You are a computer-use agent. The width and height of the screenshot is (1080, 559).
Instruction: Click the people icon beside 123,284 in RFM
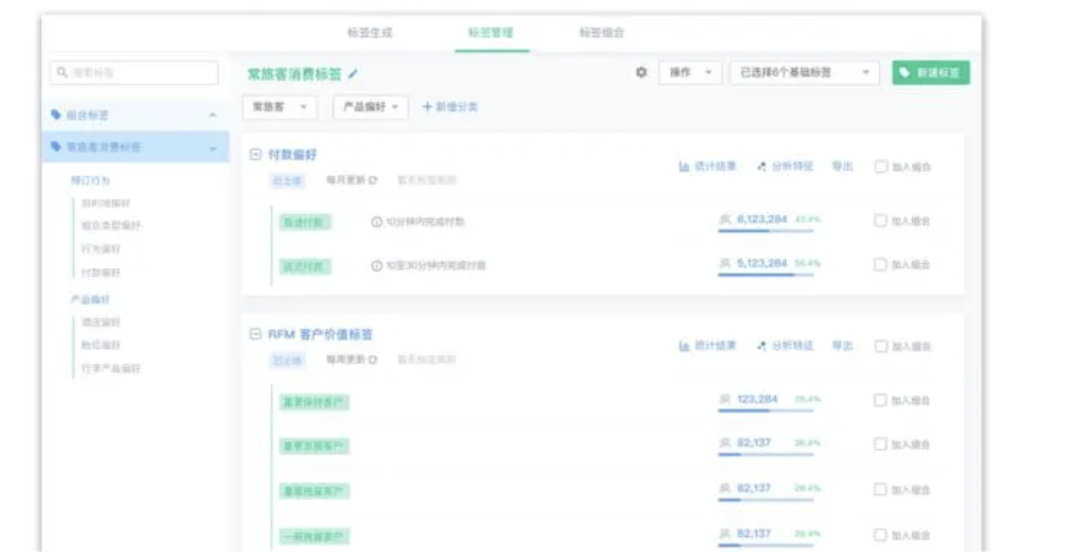(725, 399)
